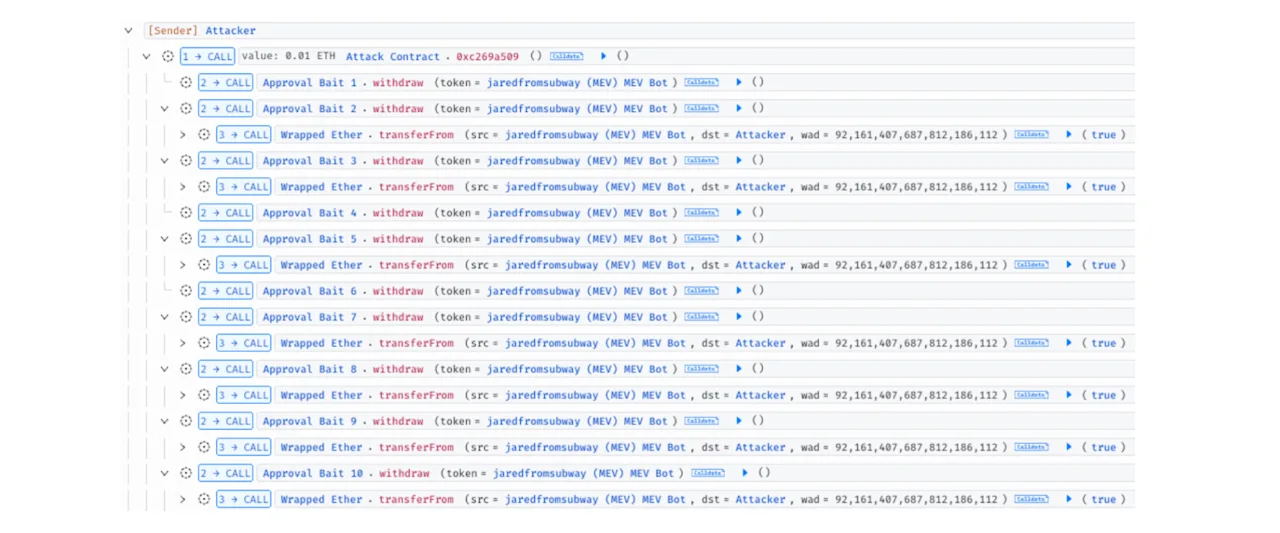The height and width of the screenshot is (533, 1280).
Task: Click the 3 → CALL badge under Approval Bait 7
Action: (x=243, y=343)
